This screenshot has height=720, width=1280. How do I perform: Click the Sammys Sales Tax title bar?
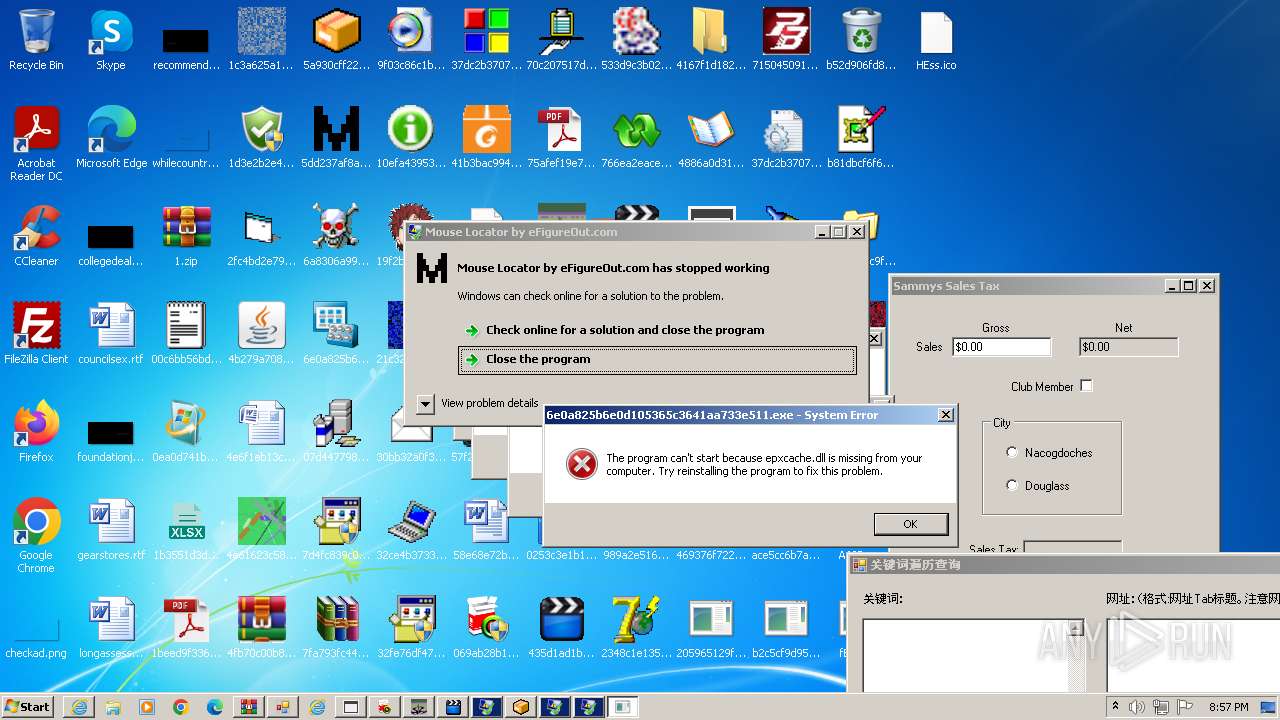point(1027,286)
